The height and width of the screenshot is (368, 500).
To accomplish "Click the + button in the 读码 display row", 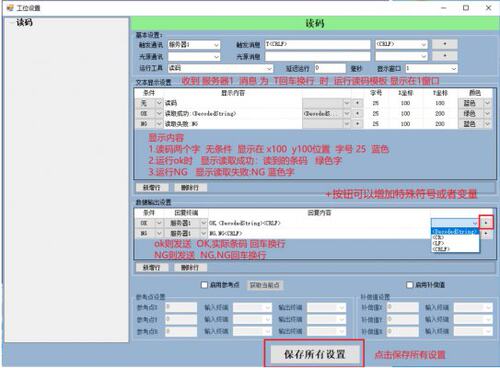I will [x=357, y=103].
